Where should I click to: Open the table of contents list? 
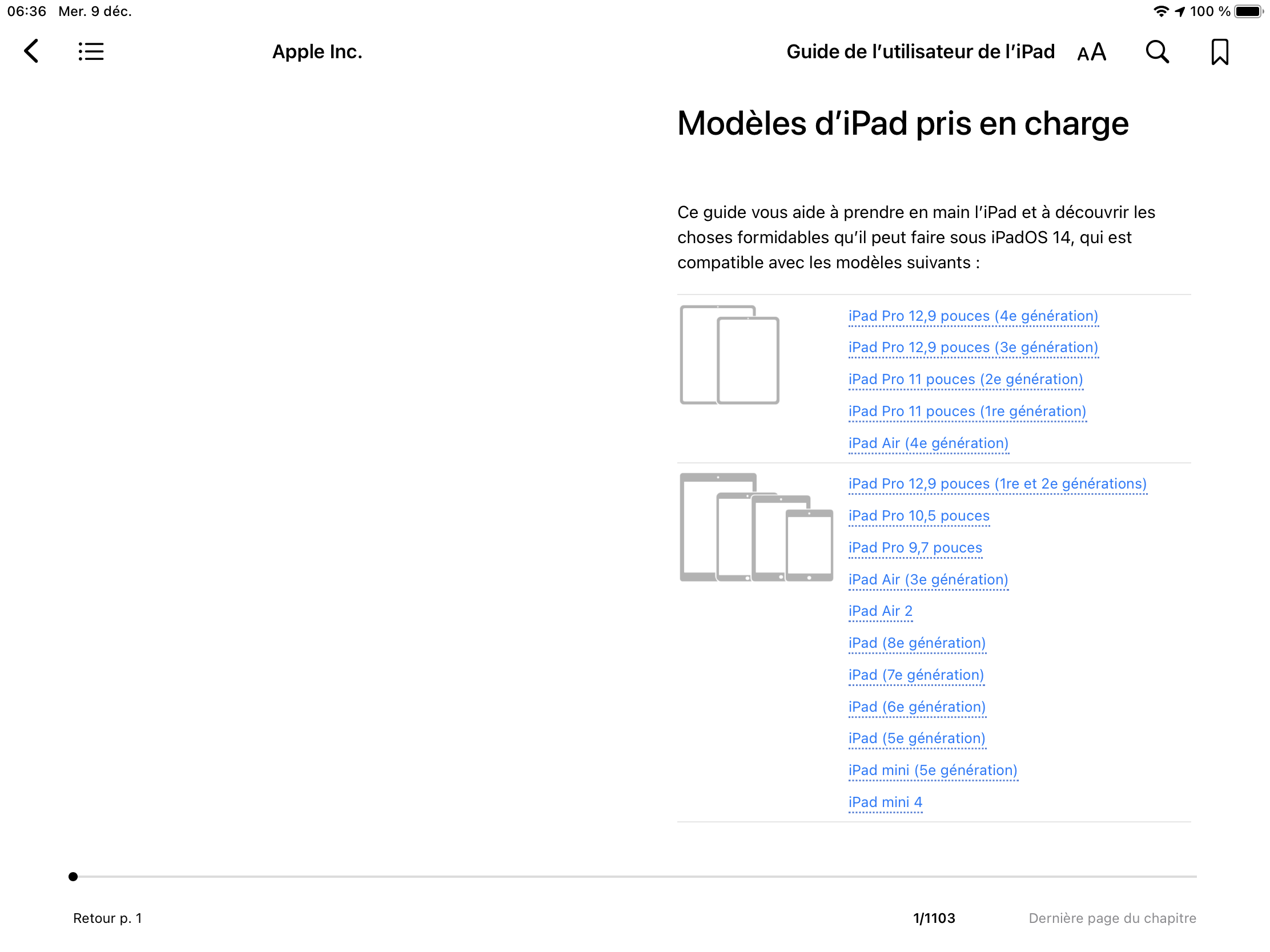pos(91,51)
